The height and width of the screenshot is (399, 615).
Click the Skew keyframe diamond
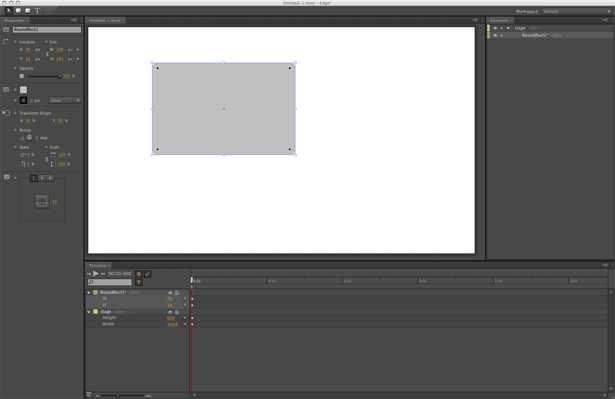15,147
